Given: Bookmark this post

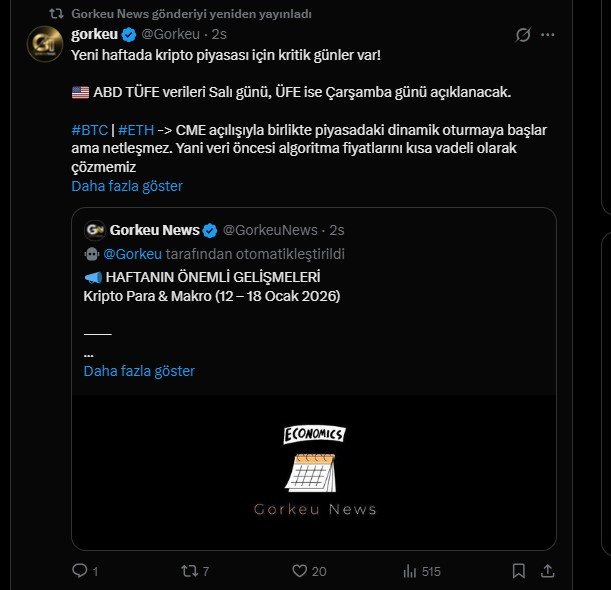Looking at the screenshot, I should (x=518, y=571).
